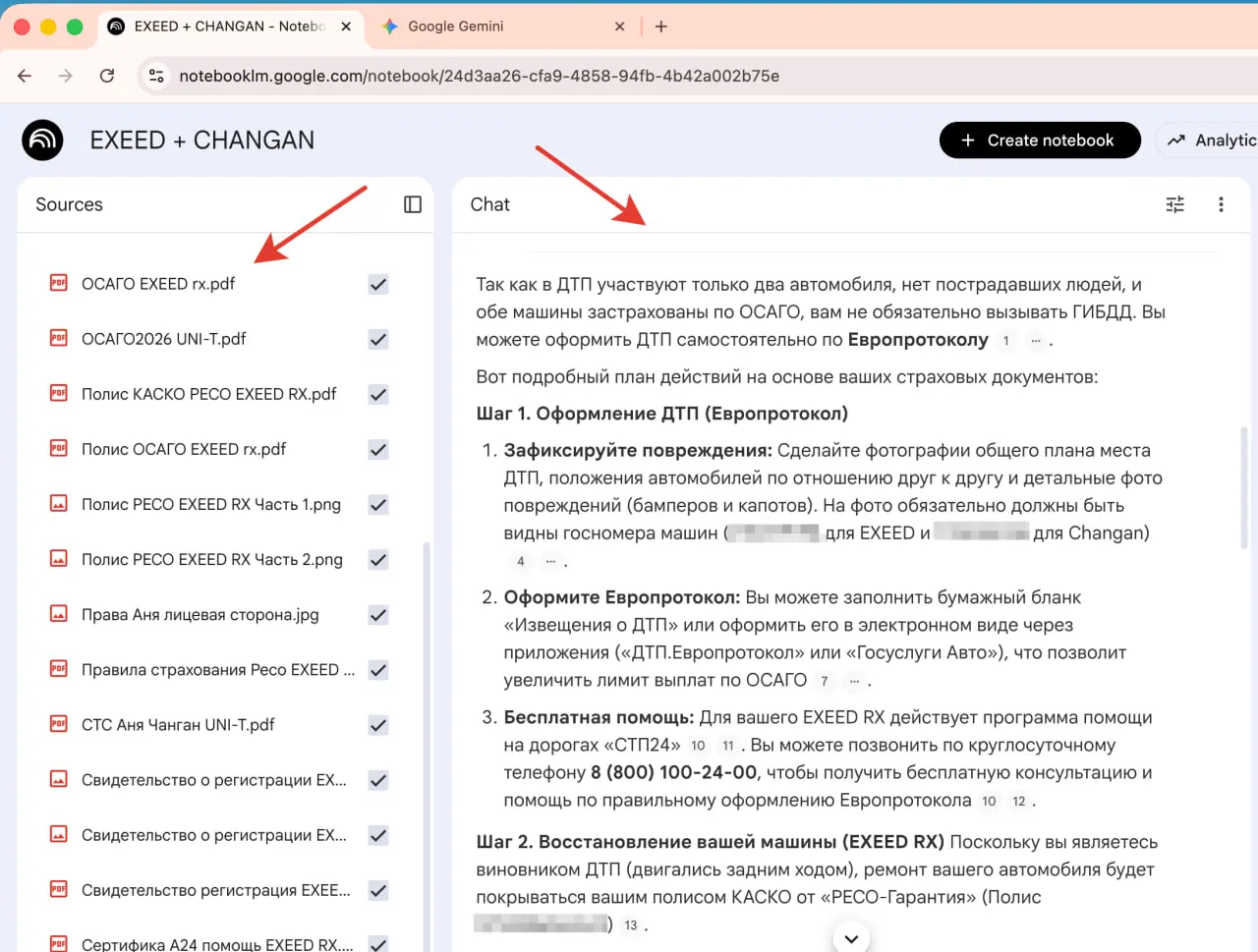Click the phone number 8 (800) 100-24-00

(674, 773)
